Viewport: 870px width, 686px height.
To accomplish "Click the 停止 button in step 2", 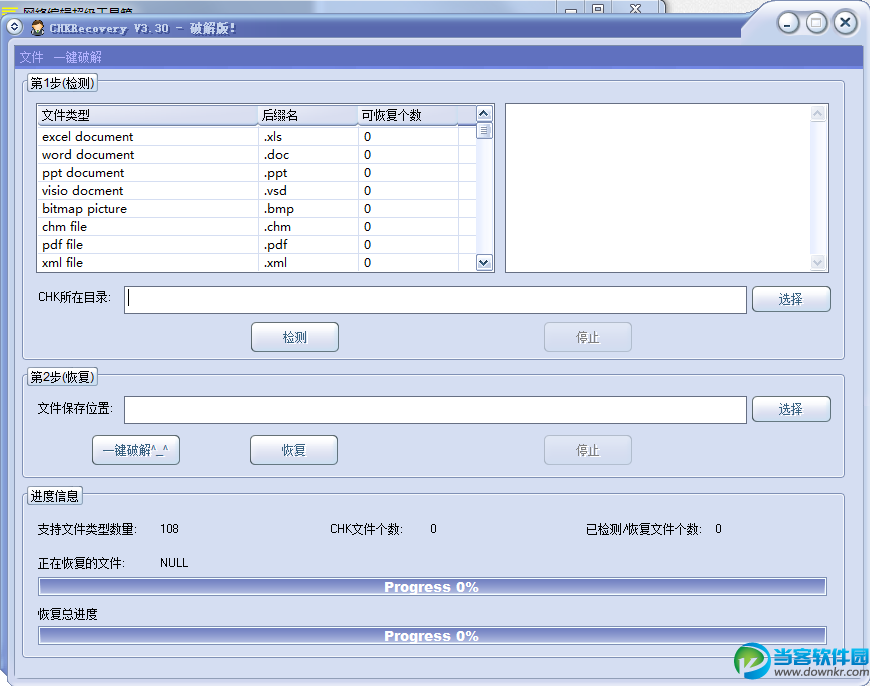I will click(588, 450).
